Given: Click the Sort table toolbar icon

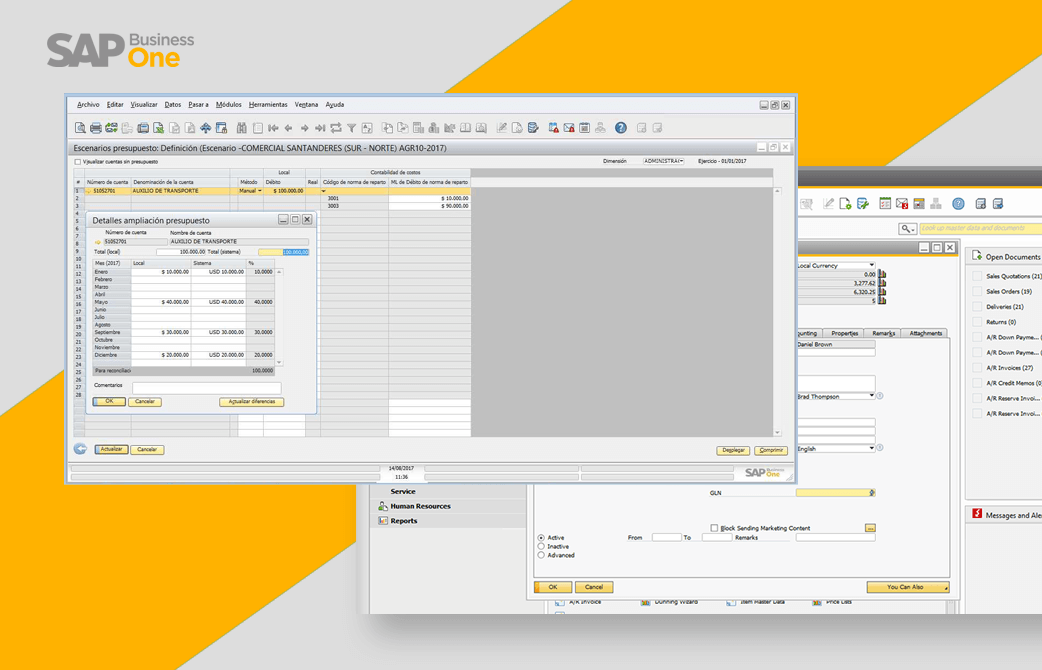Looking at the screenshot, I should [x=367, y=128].
